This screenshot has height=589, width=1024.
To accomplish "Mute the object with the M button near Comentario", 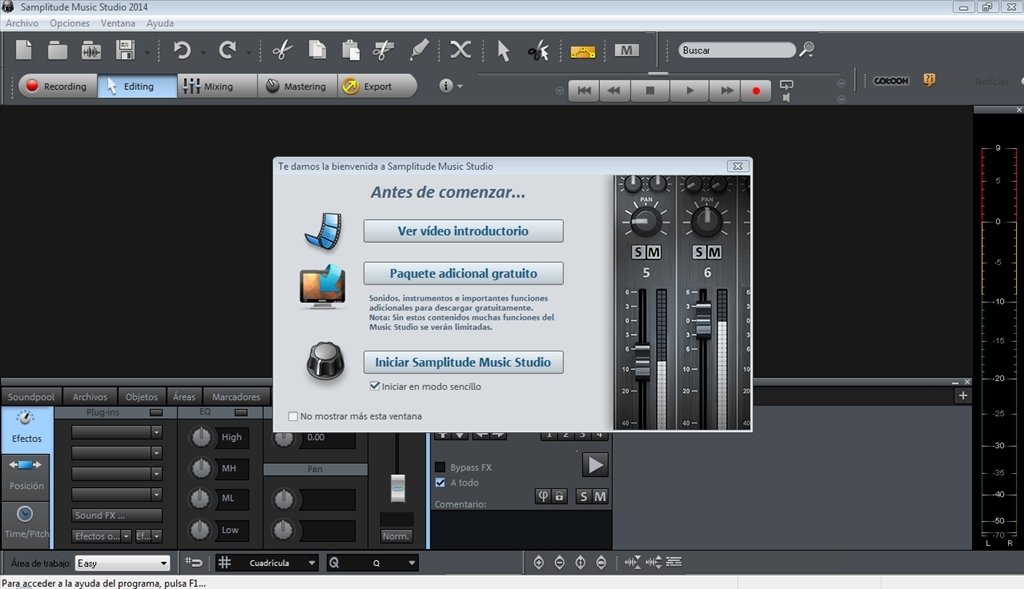I will (600, 496).
